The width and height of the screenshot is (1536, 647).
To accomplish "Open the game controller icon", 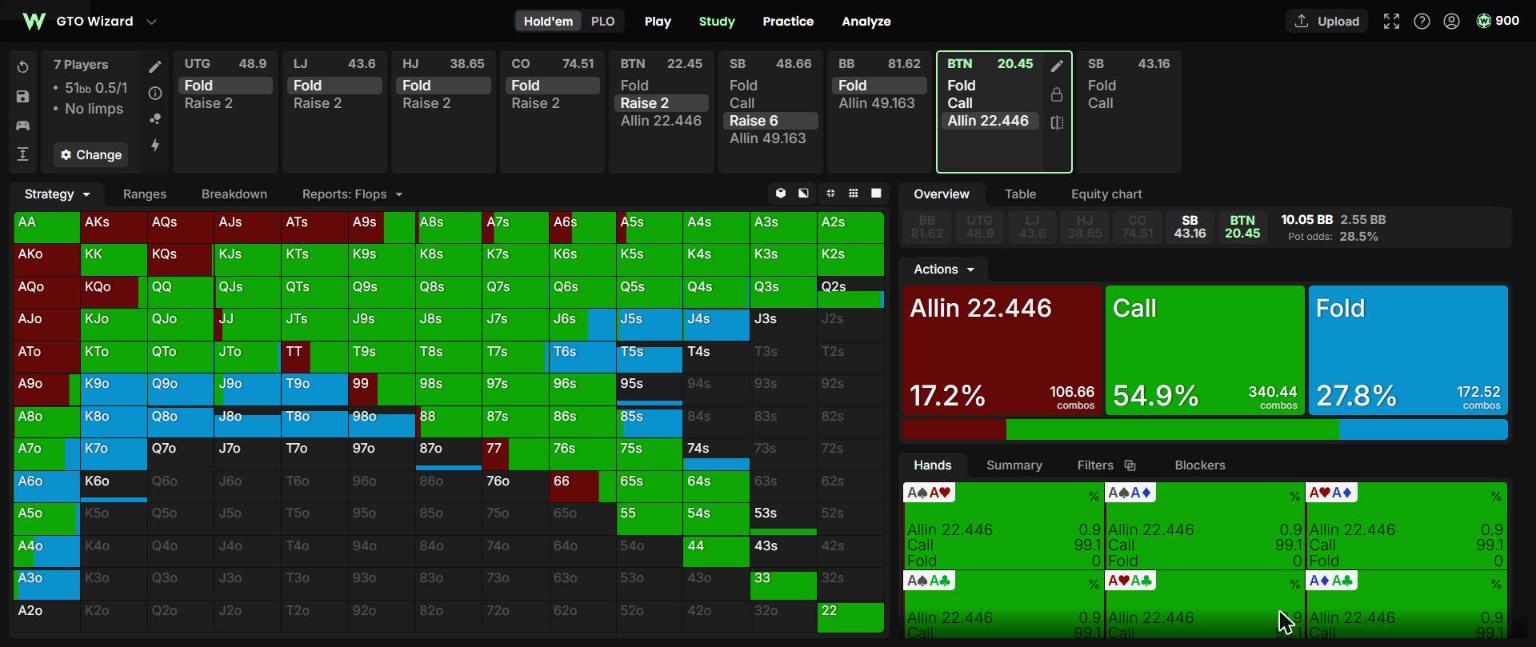I will coord(23,125).
